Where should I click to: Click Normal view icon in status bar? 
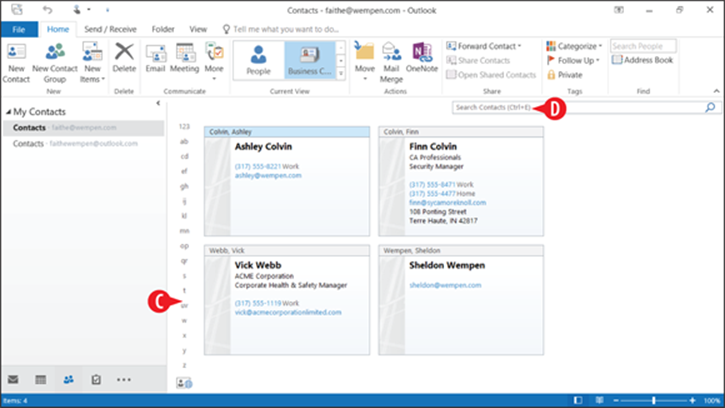pos(578,400)
